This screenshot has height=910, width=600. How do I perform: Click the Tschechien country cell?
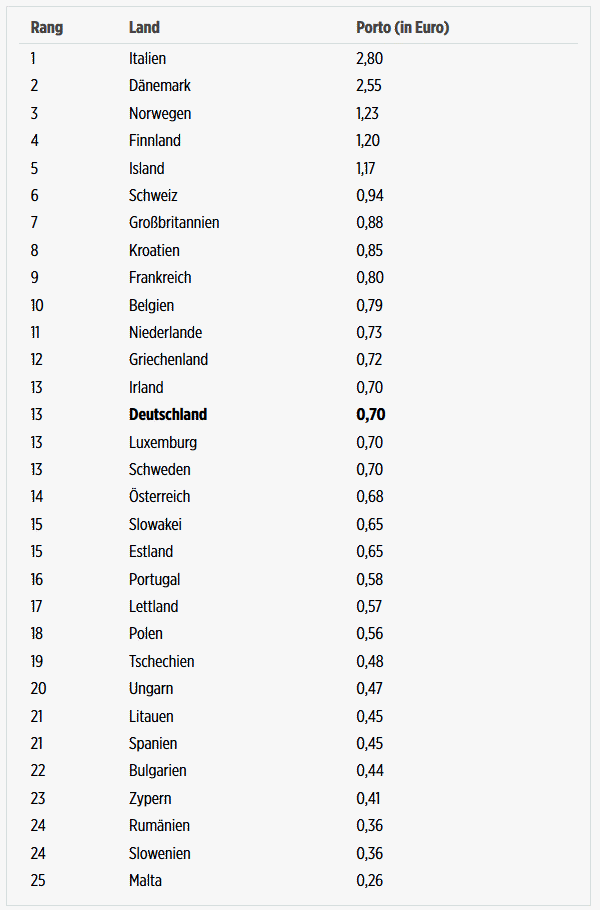(161, 661)
